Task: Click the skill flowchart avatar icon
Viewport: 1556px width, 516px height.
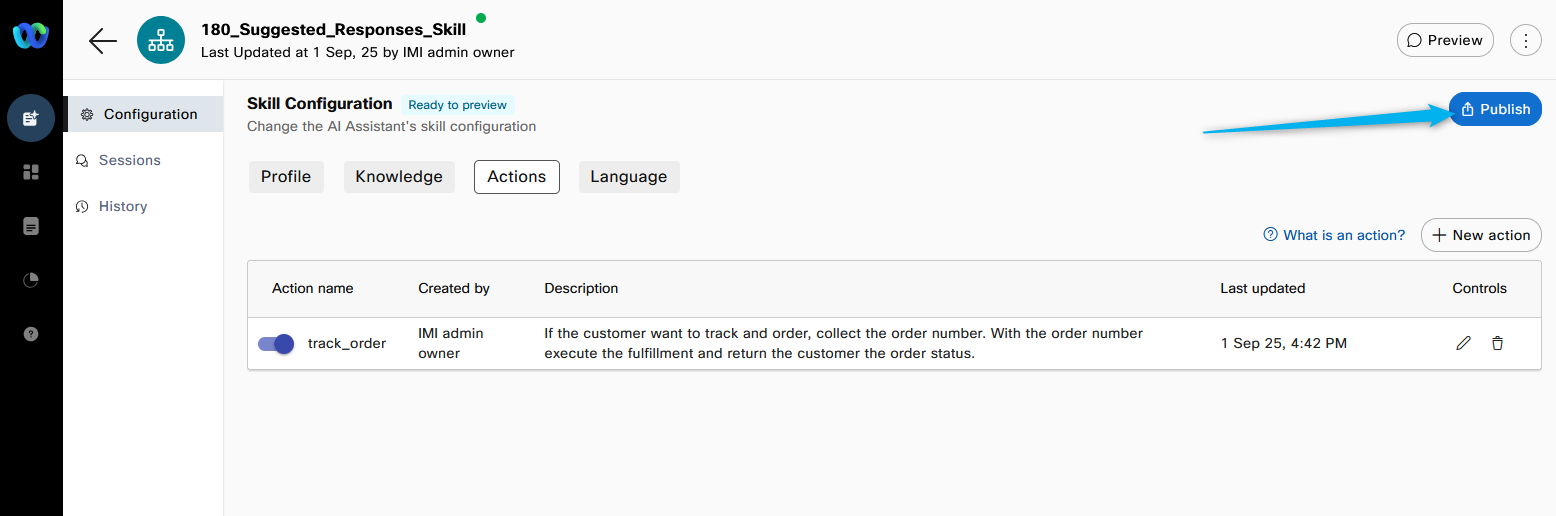Action: [x=160, y=41]
